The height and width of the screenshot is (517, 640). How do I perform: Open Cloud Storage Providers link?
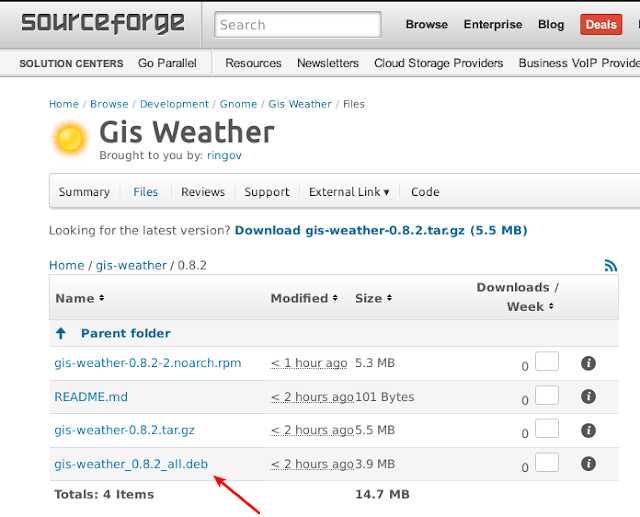coord(439,63)
